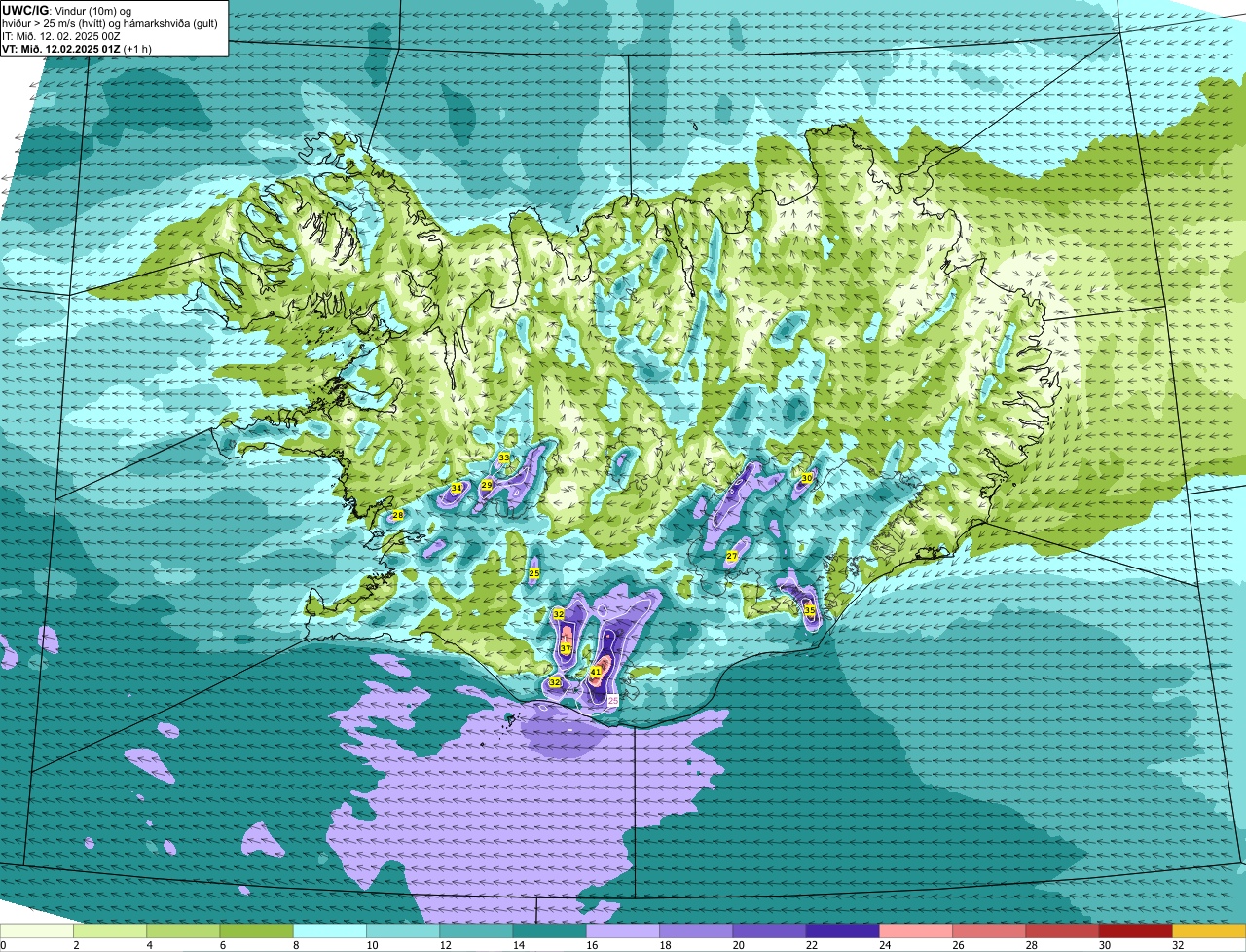Click the light cyan 8–10 legend swatch

[329, 932]
